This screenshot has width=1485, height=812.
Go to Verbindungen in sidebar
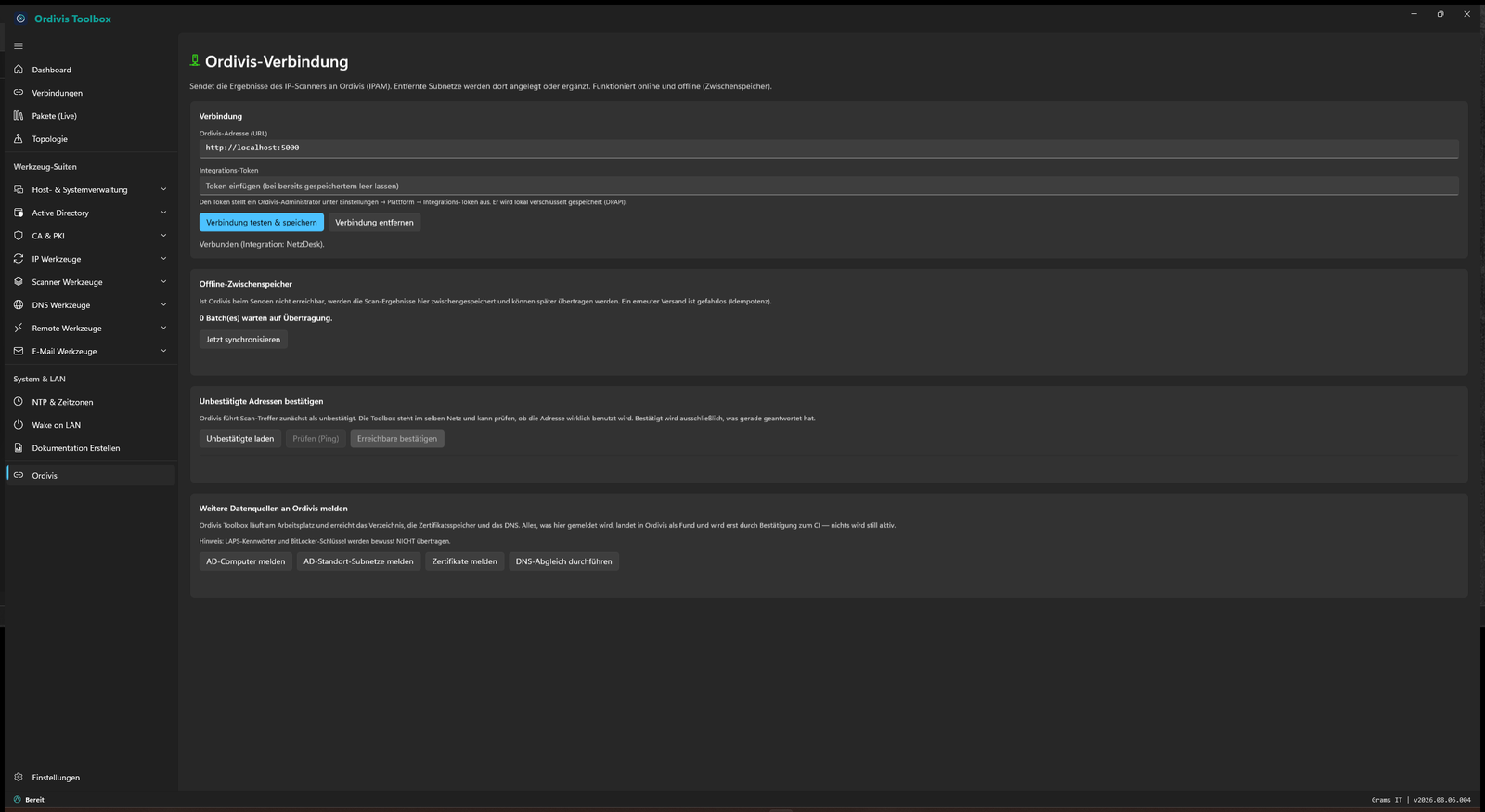91,93
